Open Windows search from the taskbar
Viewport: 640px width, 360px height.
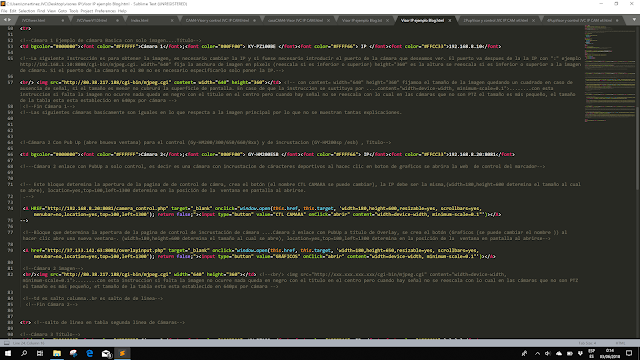click(x=24, y=353)
